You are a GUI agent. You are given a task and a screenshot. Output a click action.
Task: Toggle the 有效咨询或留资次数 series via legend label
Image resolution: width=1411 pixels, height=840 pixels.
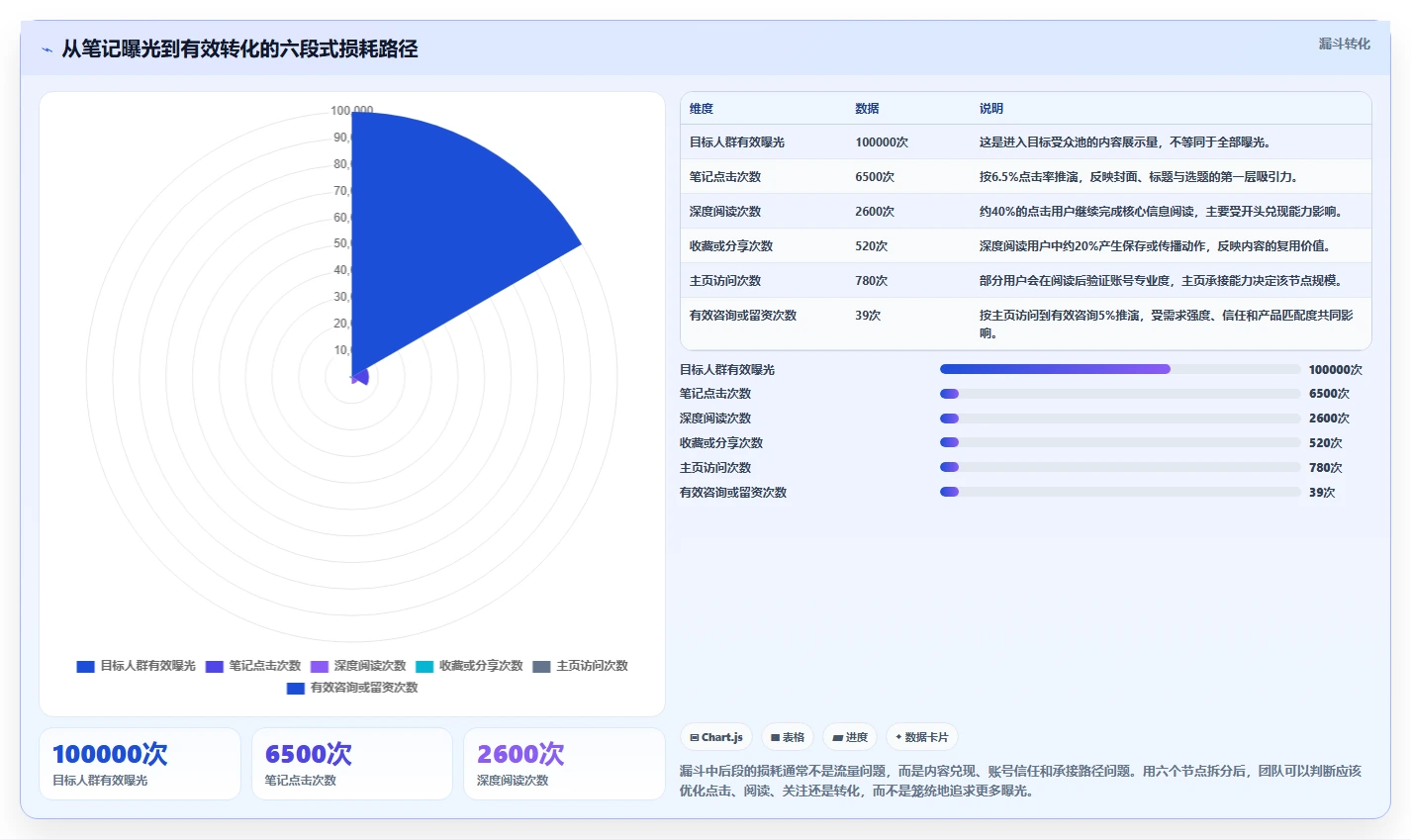click(x=364, y=688)
